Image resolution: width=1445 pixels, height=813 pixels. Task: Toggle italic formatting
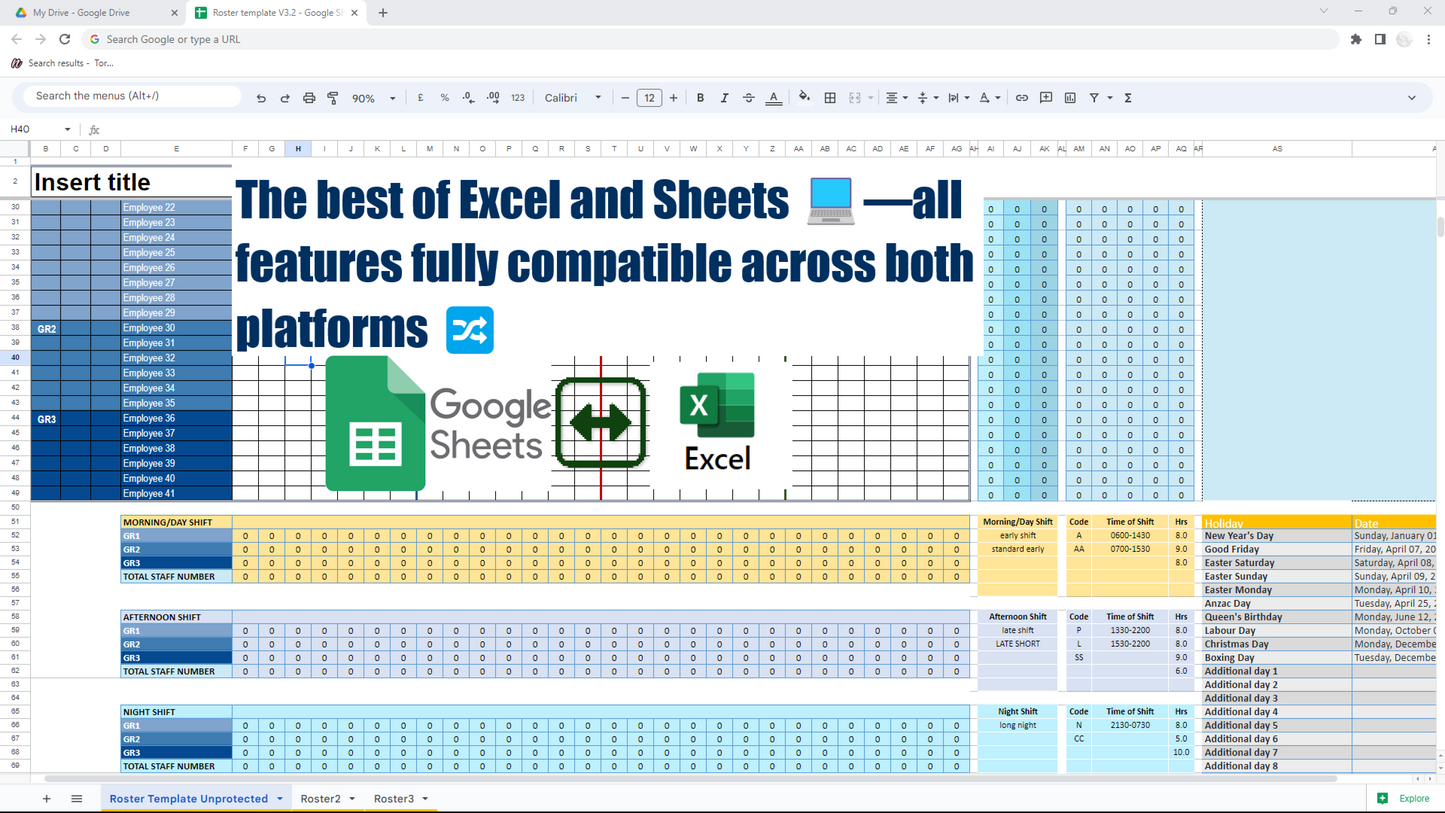tap(724, 98)
